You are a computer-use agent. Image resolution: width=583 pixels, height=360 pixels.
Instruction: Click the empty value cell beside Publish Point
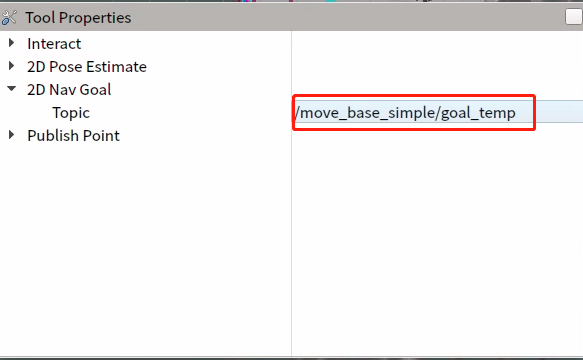pyautogui.click(x=437, y=135)
